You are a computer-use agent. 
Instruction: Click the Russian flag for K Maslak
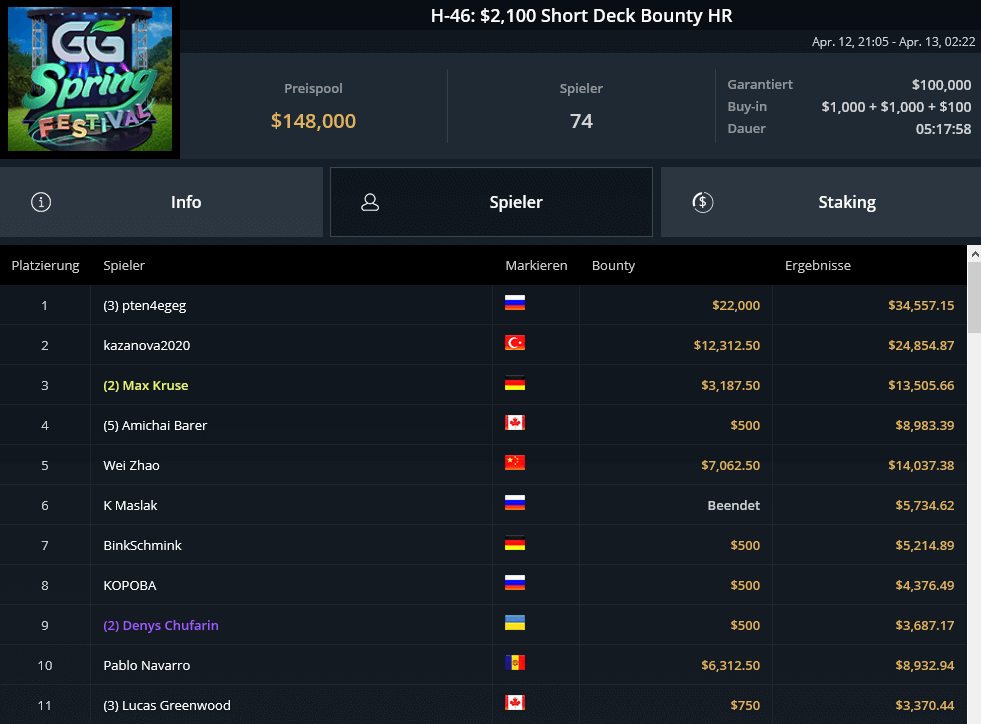click(x=515, y=503)
